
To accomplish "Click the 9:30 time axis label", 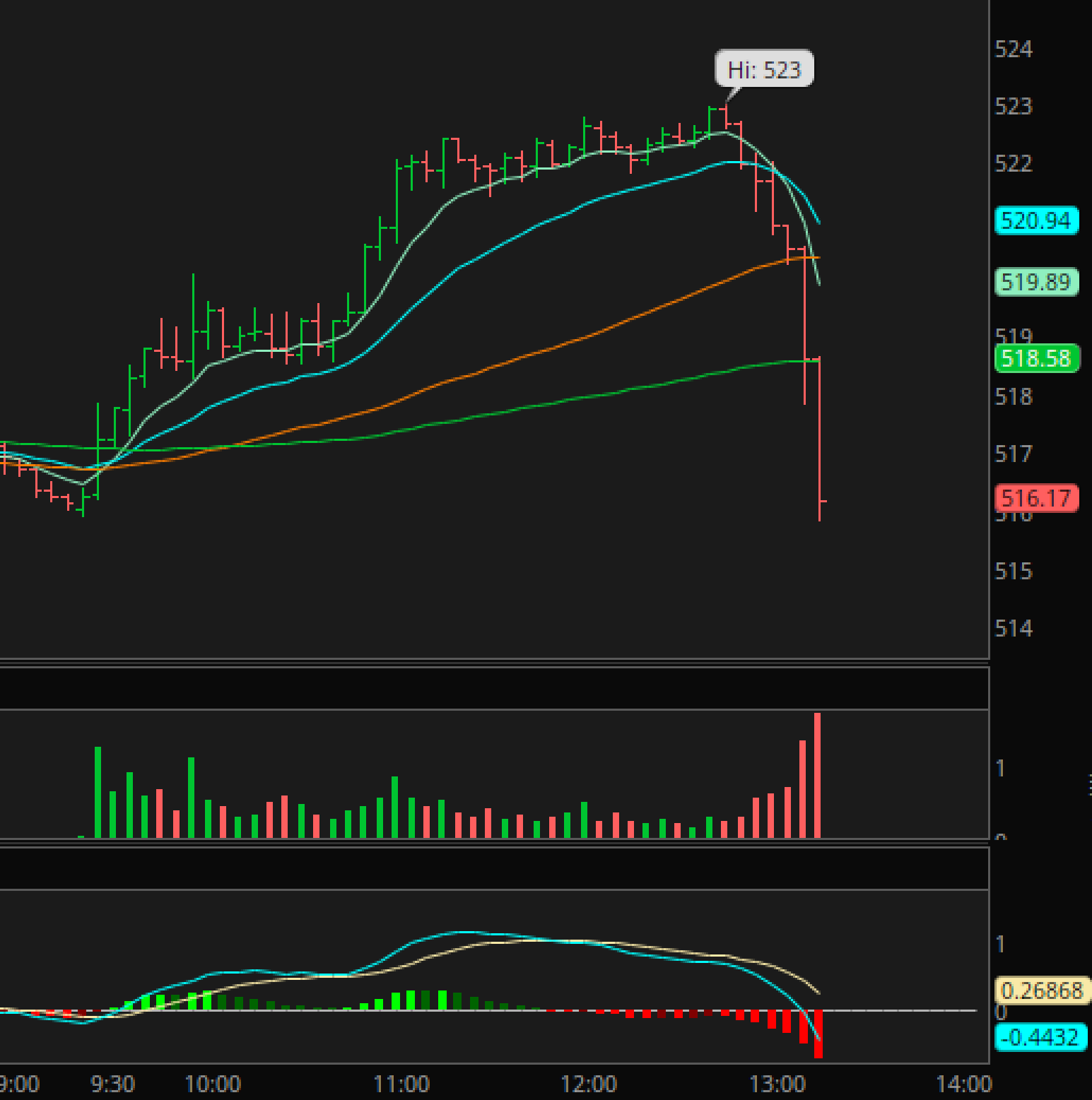I will click(x=113, y=1083).
